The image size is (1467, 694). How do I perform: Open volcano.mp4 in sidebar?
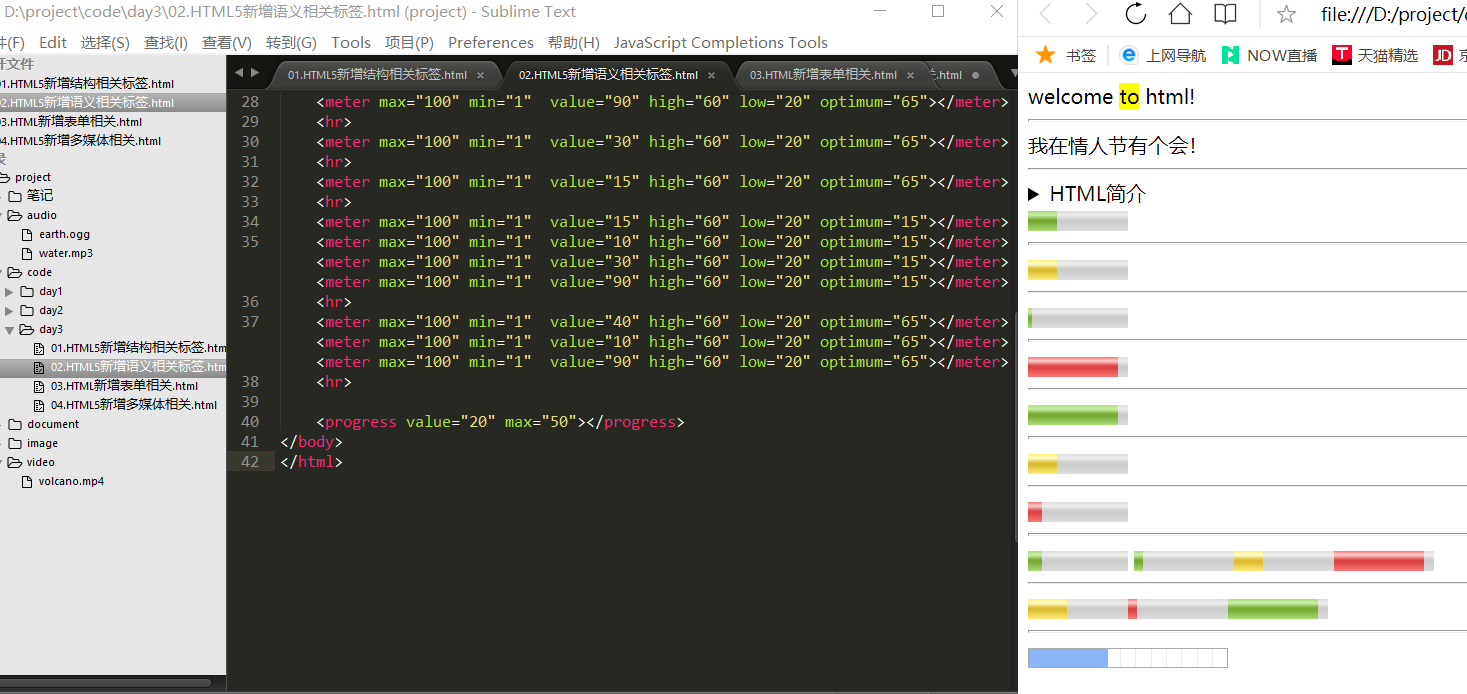tap(71, 481)
